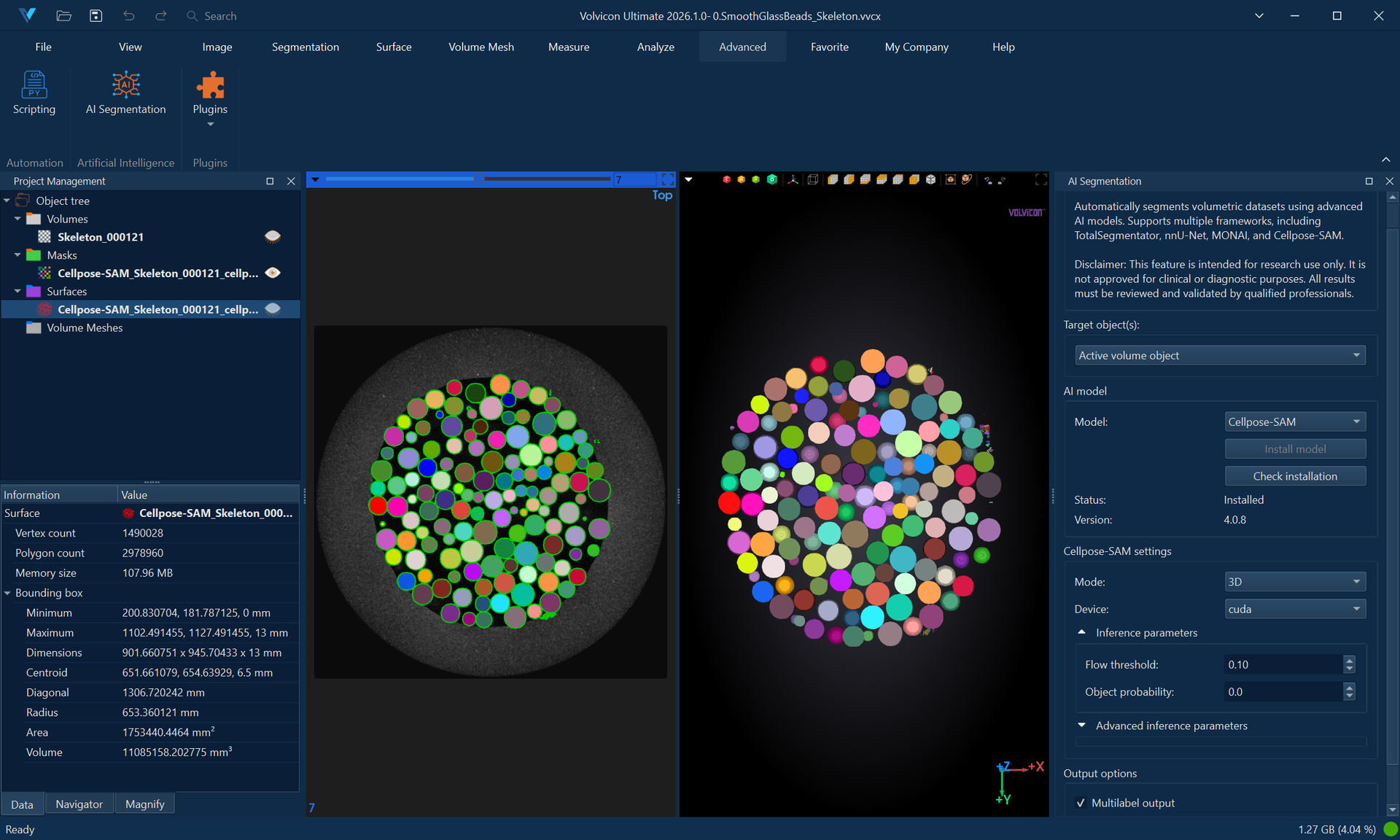
Task: Click the camera undo icon in the viewport toolbar
Action: [x=987, y=182]
